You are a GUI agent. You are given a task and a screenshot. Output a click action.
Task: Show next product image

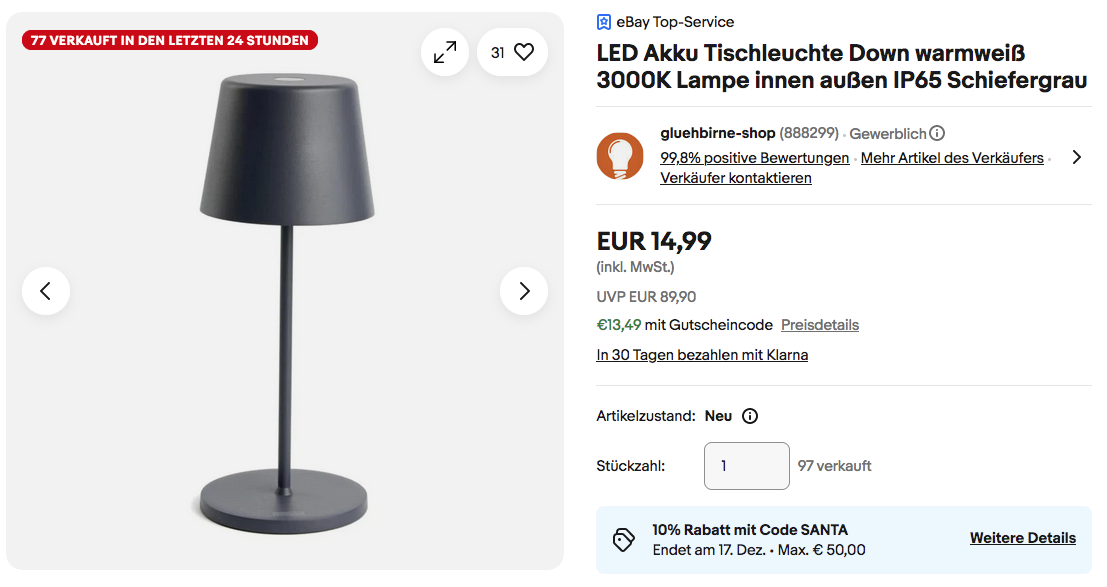point(524,291)
